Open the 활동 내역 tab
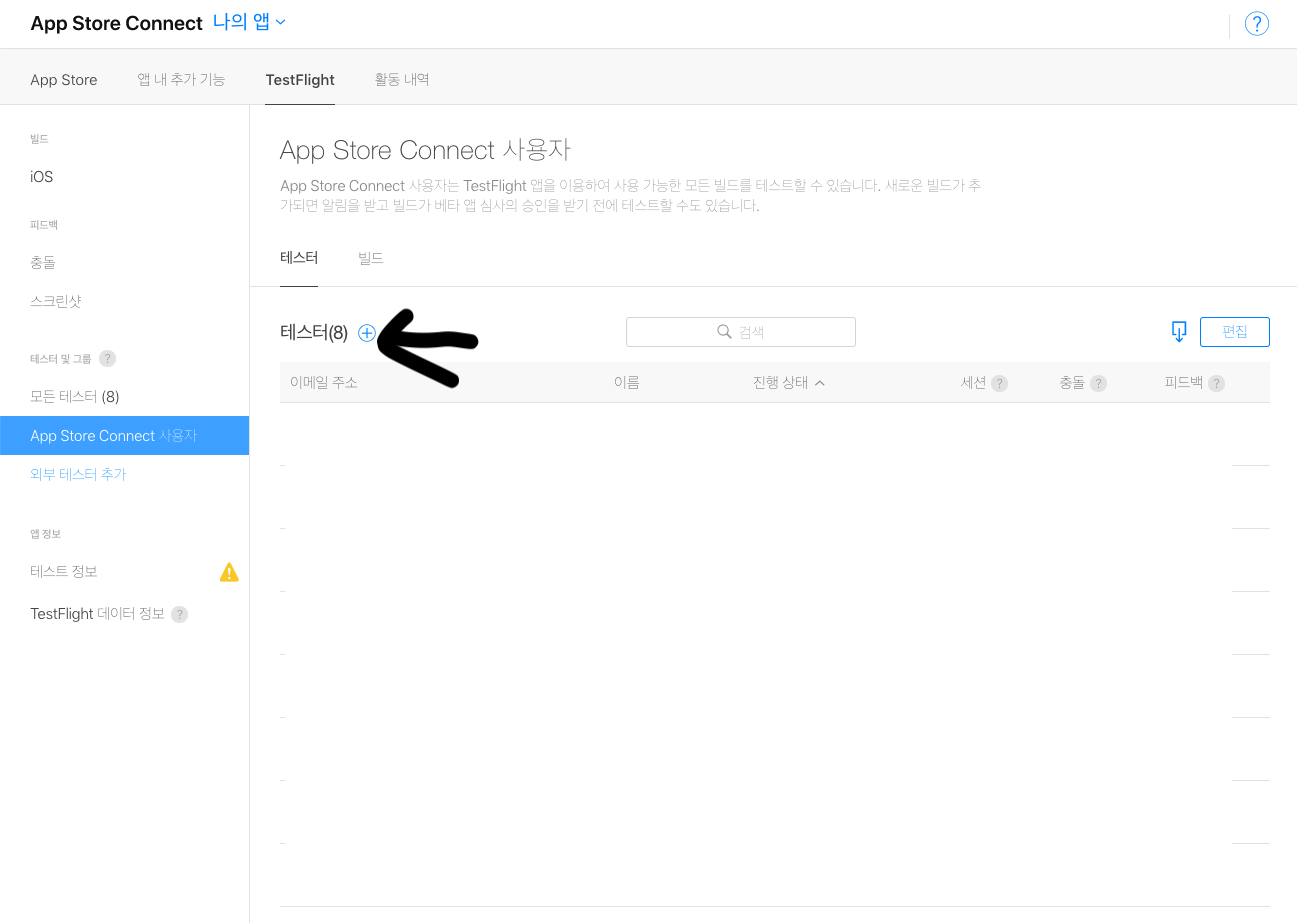This screenshot has width=1297, height=923. pos(402,79)
